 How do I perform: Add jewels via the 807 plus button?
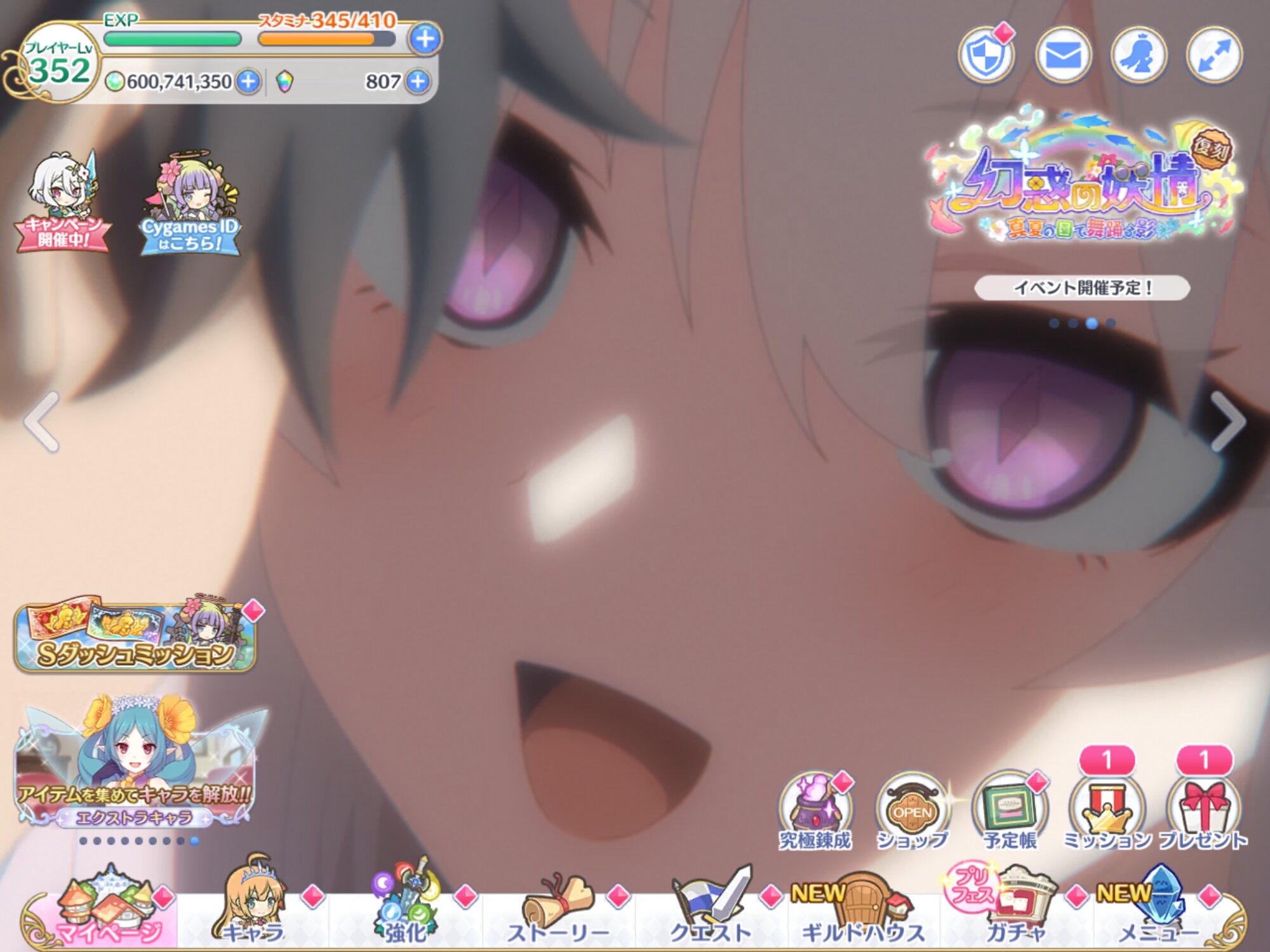point(418,81)
